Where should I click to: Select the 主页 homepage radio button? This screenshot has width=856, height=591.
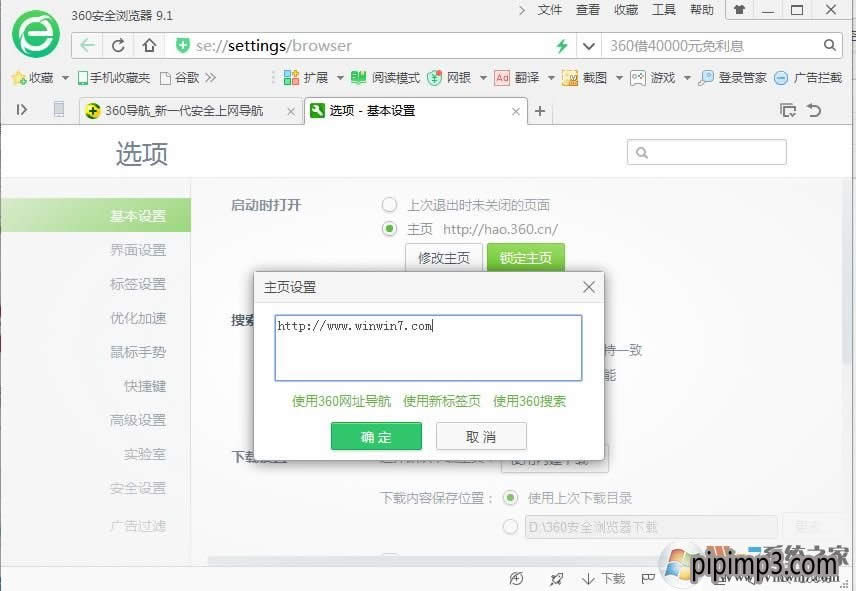pyautogui.click(x=390, y=229)
